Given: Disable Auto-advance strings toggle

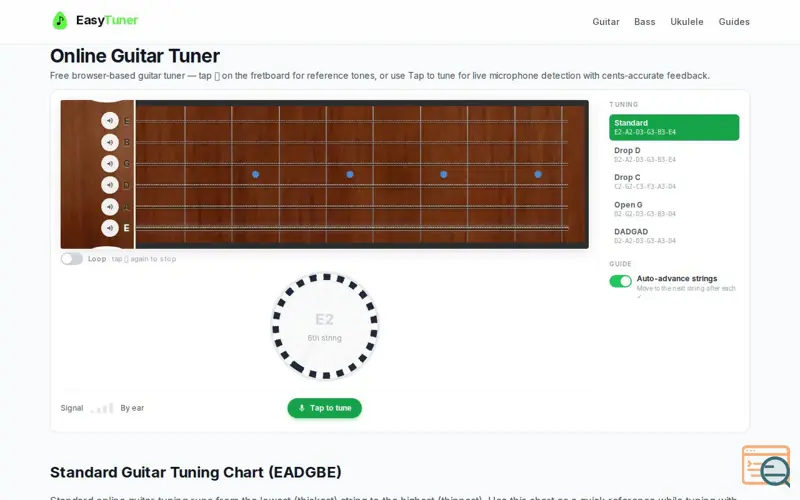Looking at the screenshot, I should click(620, 281).
